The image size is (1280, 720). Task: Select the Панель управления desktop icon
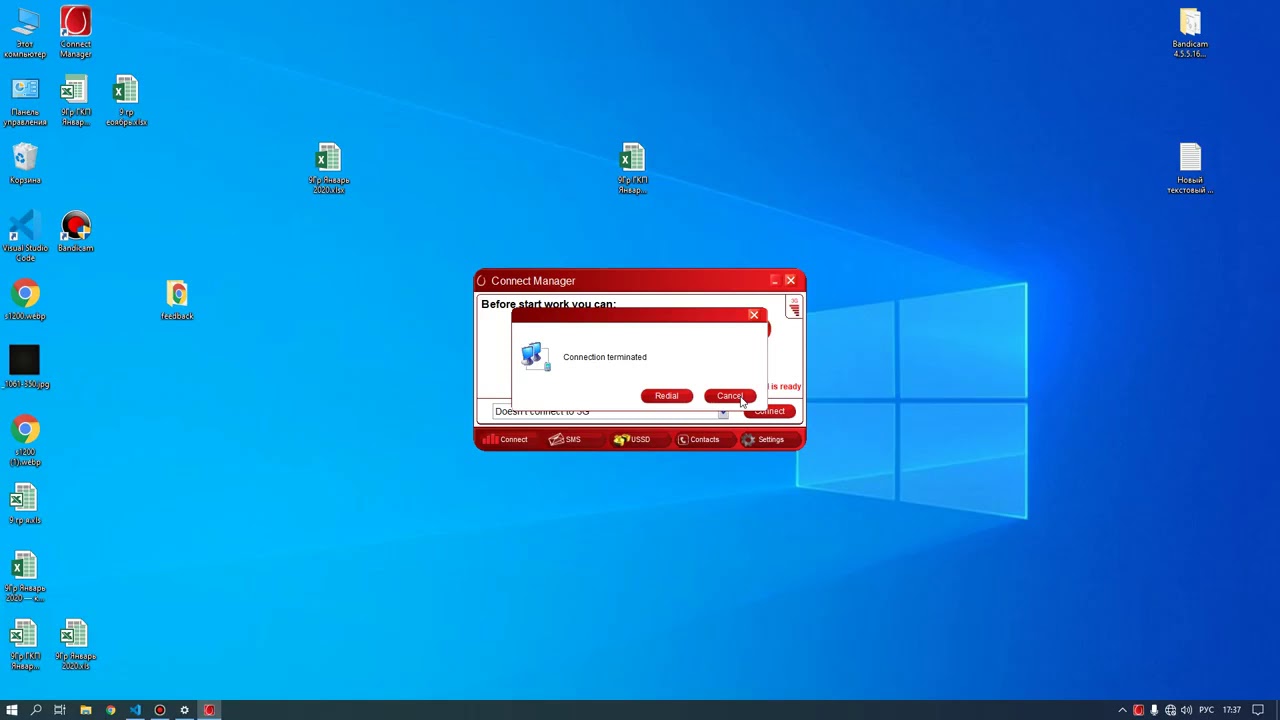tap(25, 101)
